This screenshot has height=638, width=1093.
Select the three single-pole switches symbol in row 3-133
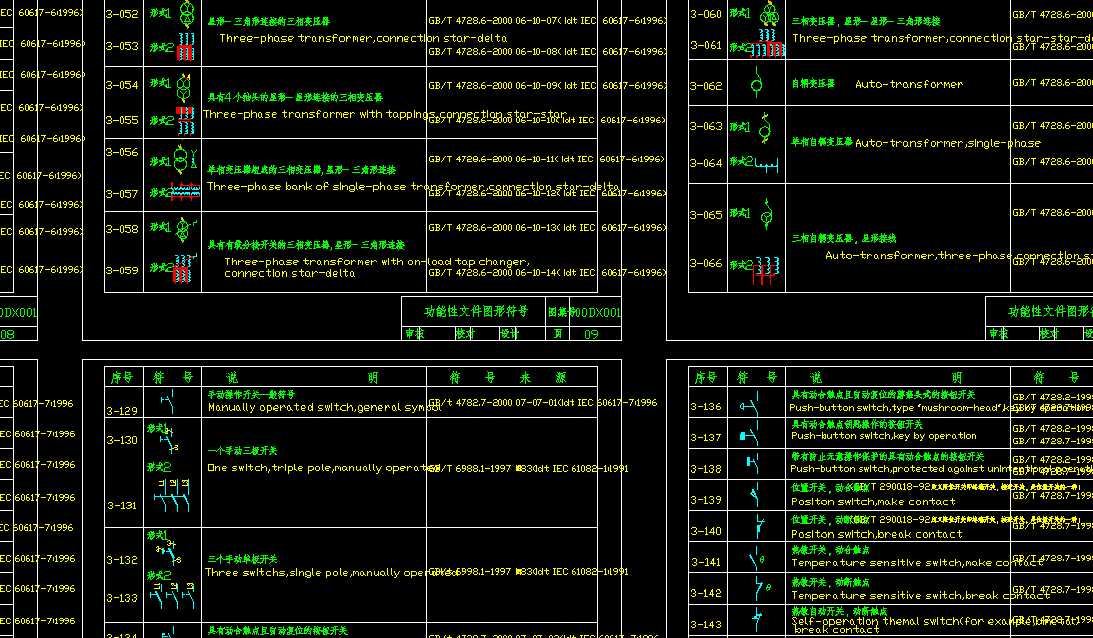coord(171,596)
